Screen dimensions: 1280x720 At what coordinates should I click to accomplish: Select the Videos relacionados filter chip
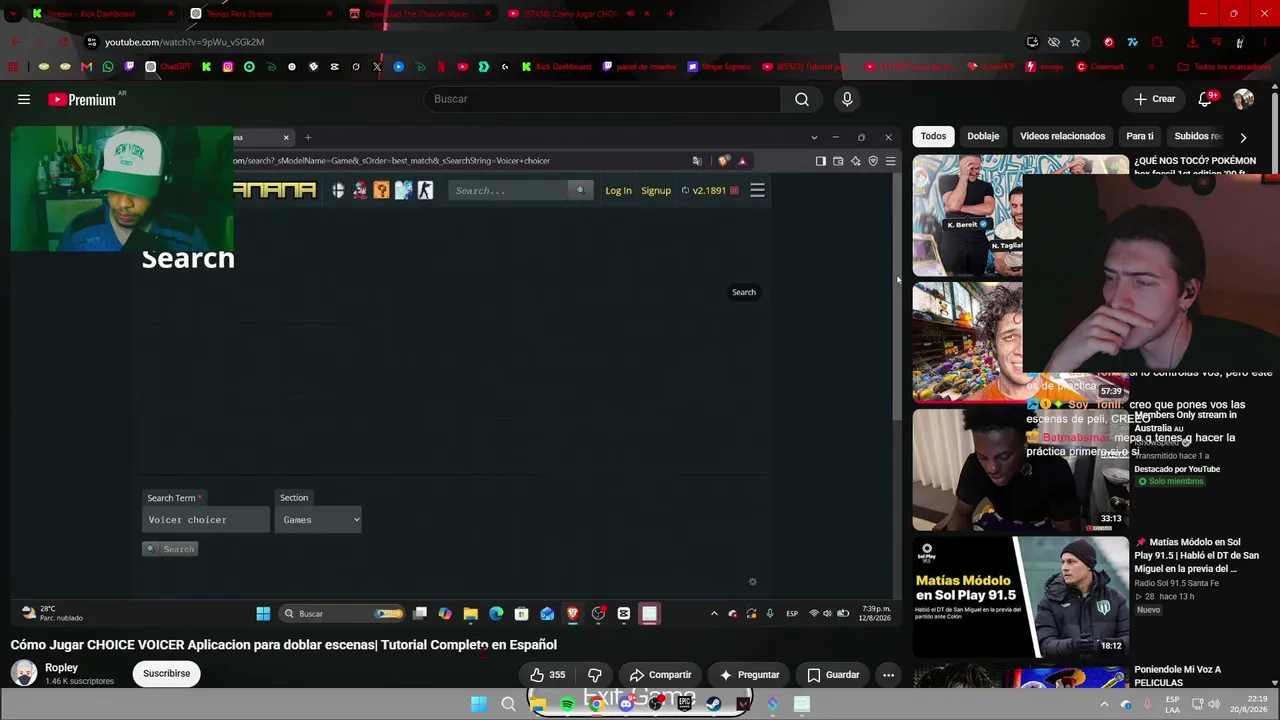pos(1062,136)
